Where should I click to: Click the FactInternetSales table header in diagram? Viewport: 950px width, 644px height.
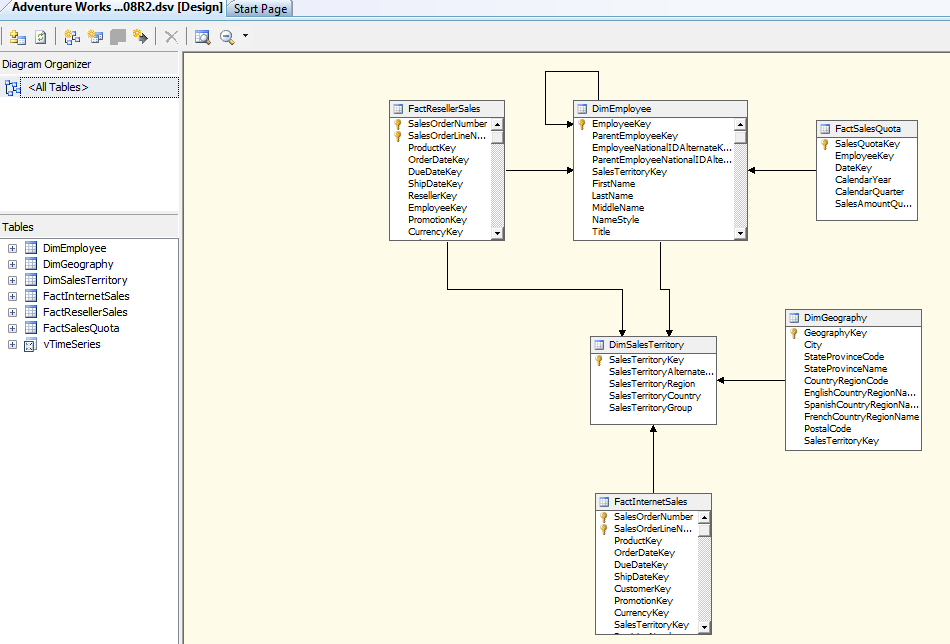[653, 502]
